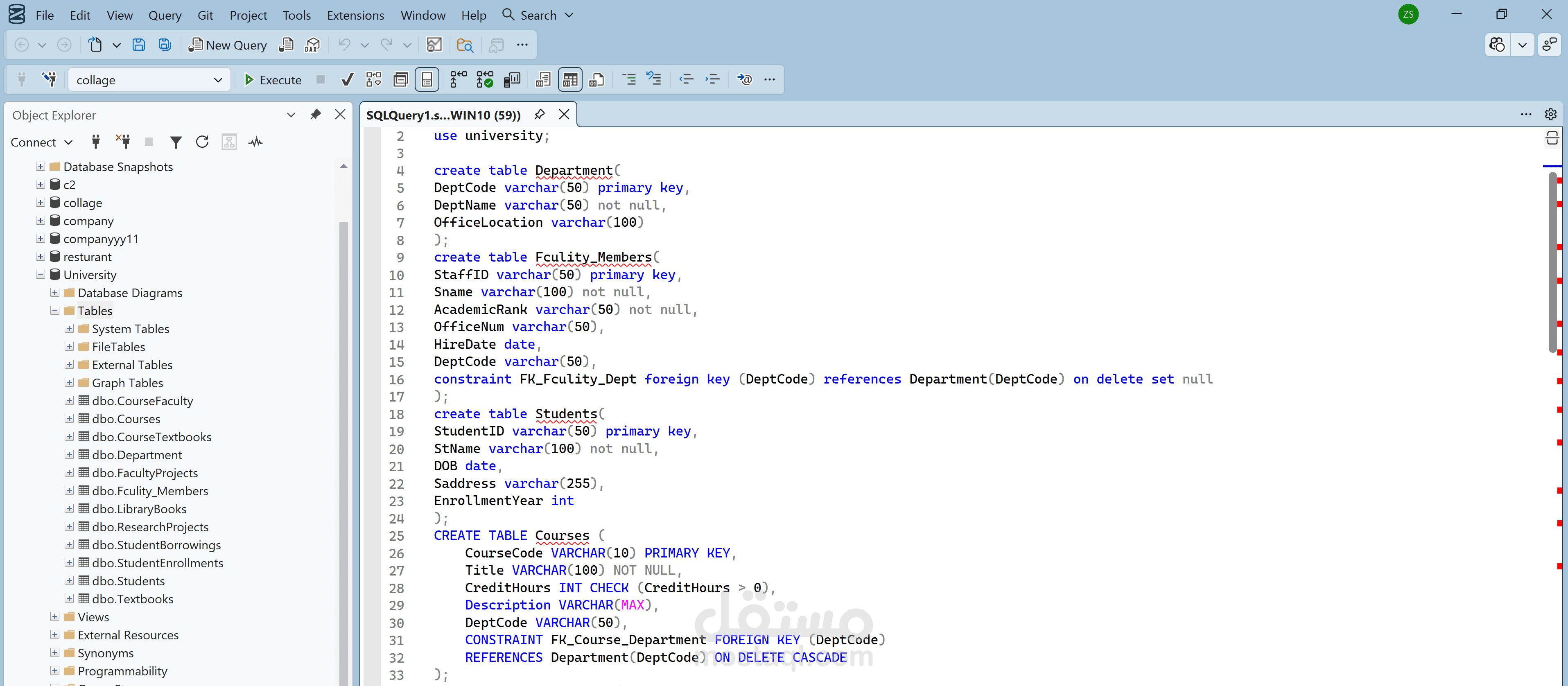This screenshot has width=1568, height=686.
Task: Toggle Include Live Query Statistics
Action: (x=485, y=80)
